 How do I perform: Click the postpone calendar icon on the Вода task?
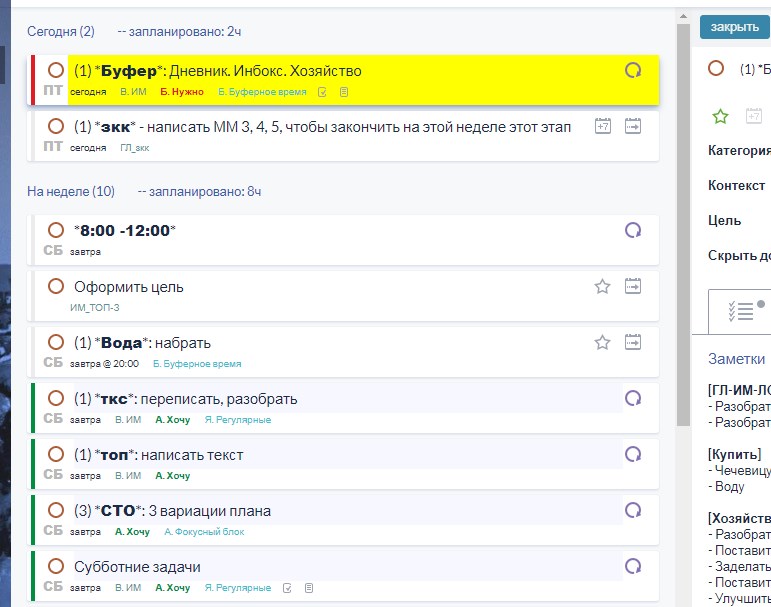coord(632,343)
